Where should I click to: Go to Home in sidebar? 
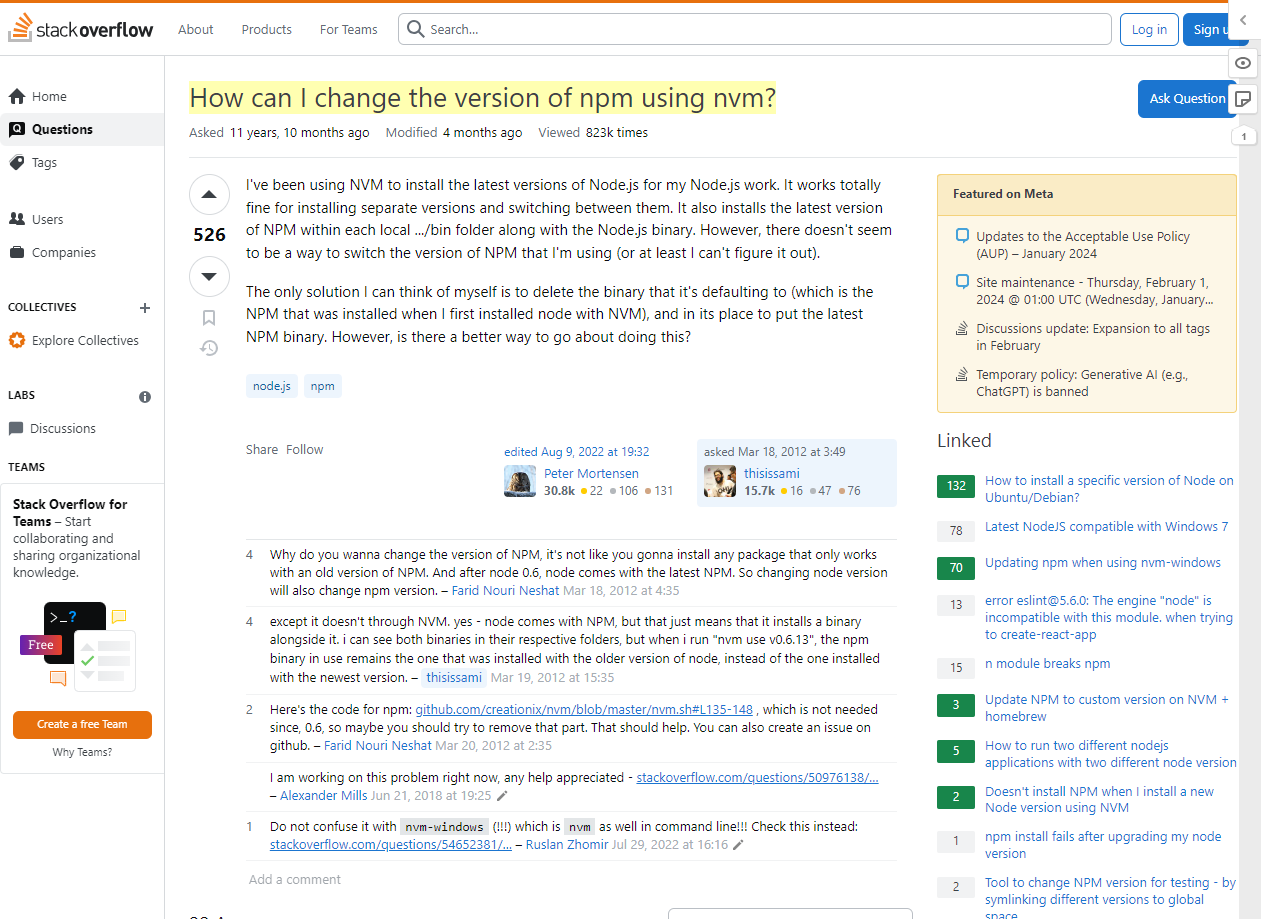tap(82, 96)
